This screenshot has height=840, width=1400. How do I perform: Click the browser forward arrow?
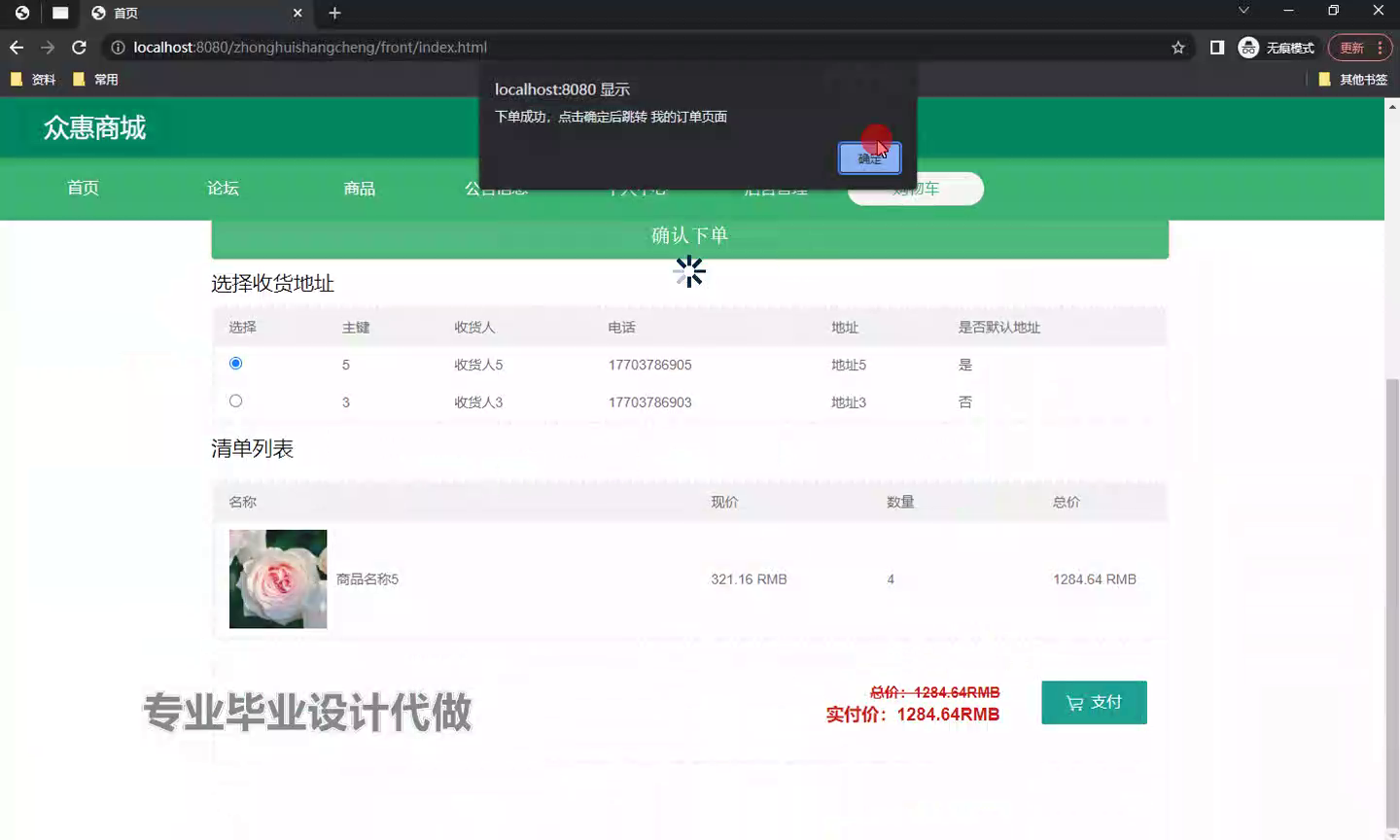click(x=48, y=48)
